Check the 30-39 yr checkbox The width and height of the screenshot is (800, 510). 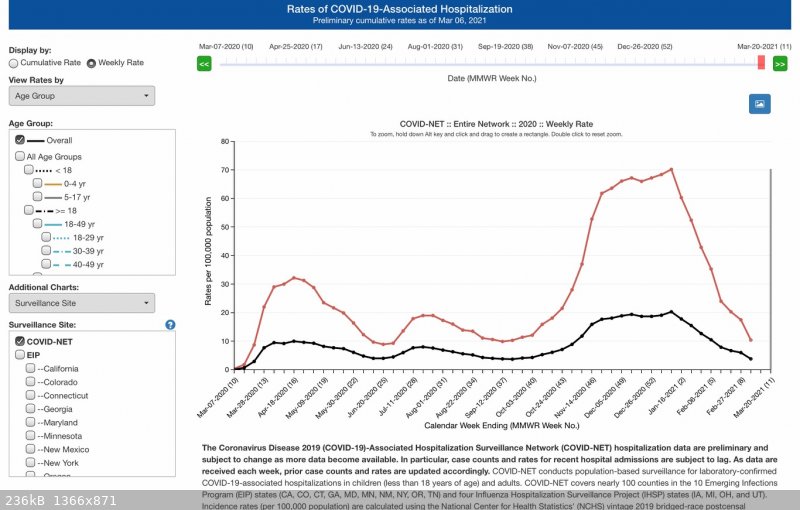(x=46, y=250)
